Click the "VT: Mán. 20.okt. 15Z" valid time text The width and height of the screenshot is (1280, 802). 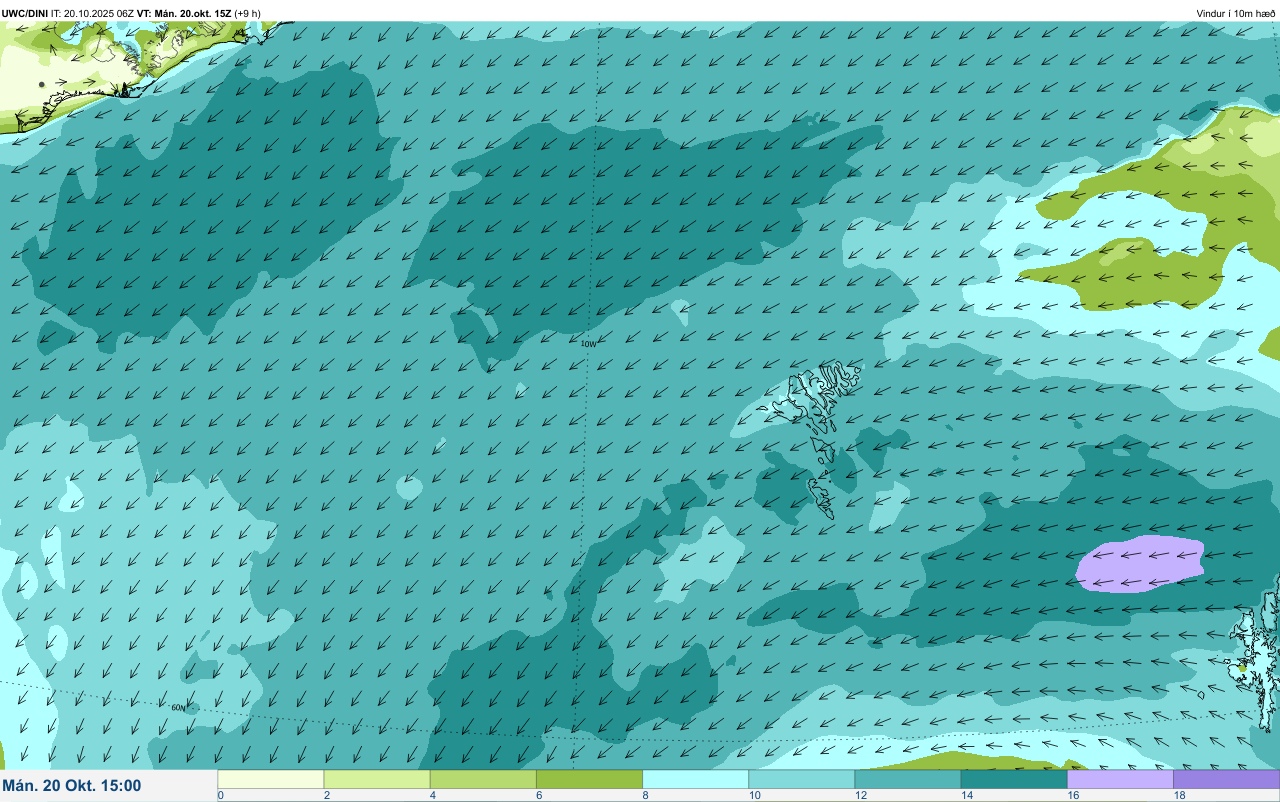click(185, 14)
